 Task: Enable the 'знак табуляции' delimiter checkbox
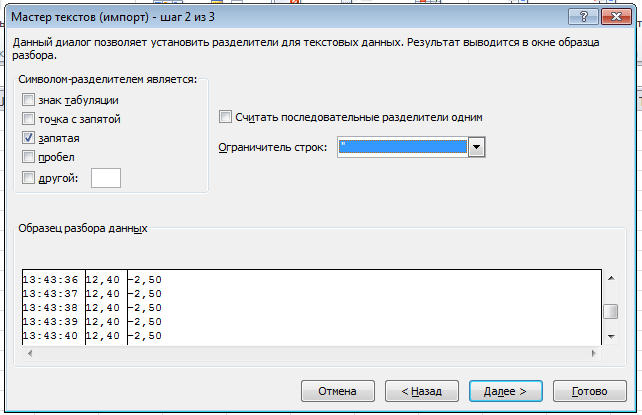(28, 100)
